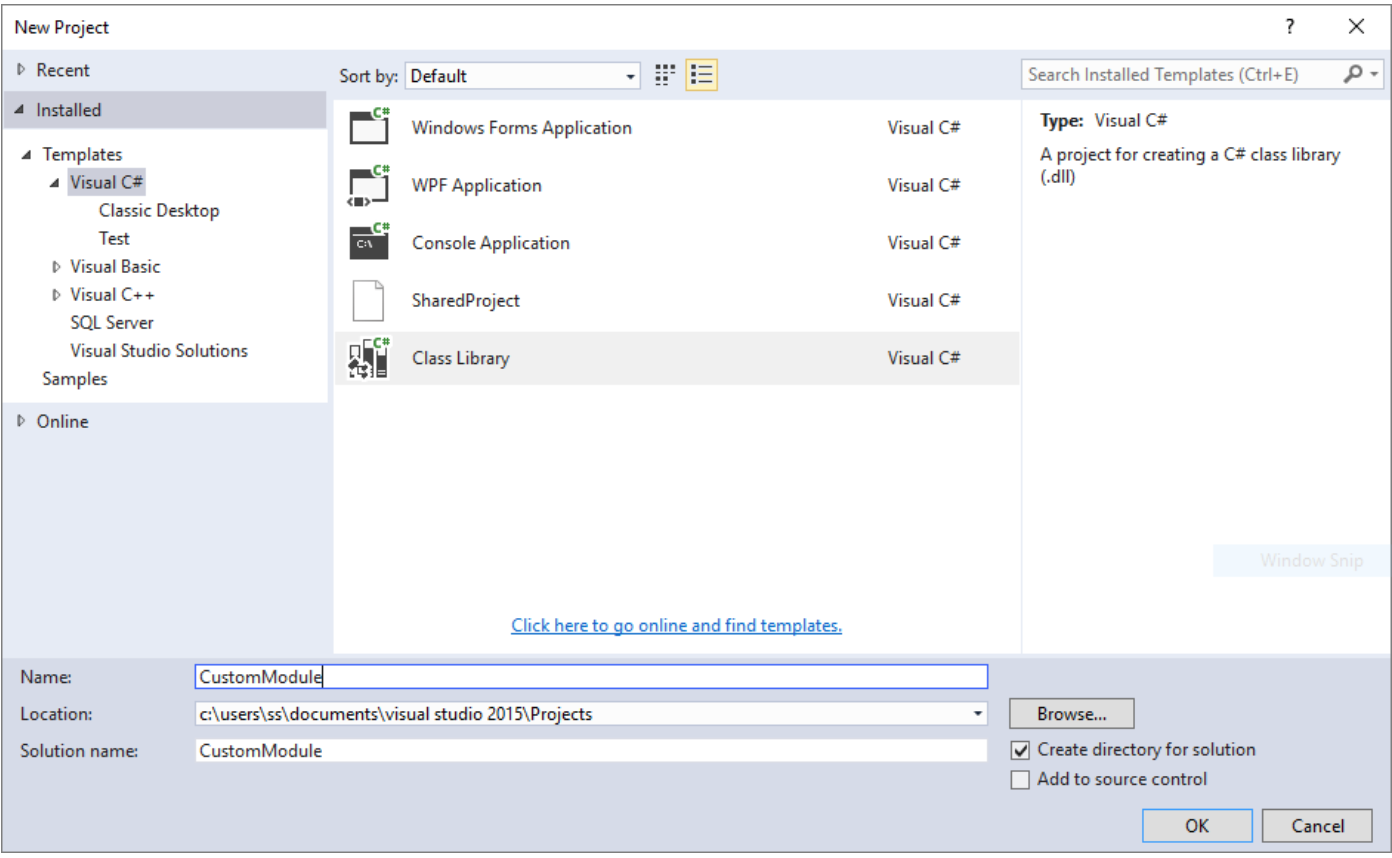Click the Name input field
This screenshot has height=858, width=1392.
(x=591, y=677)
